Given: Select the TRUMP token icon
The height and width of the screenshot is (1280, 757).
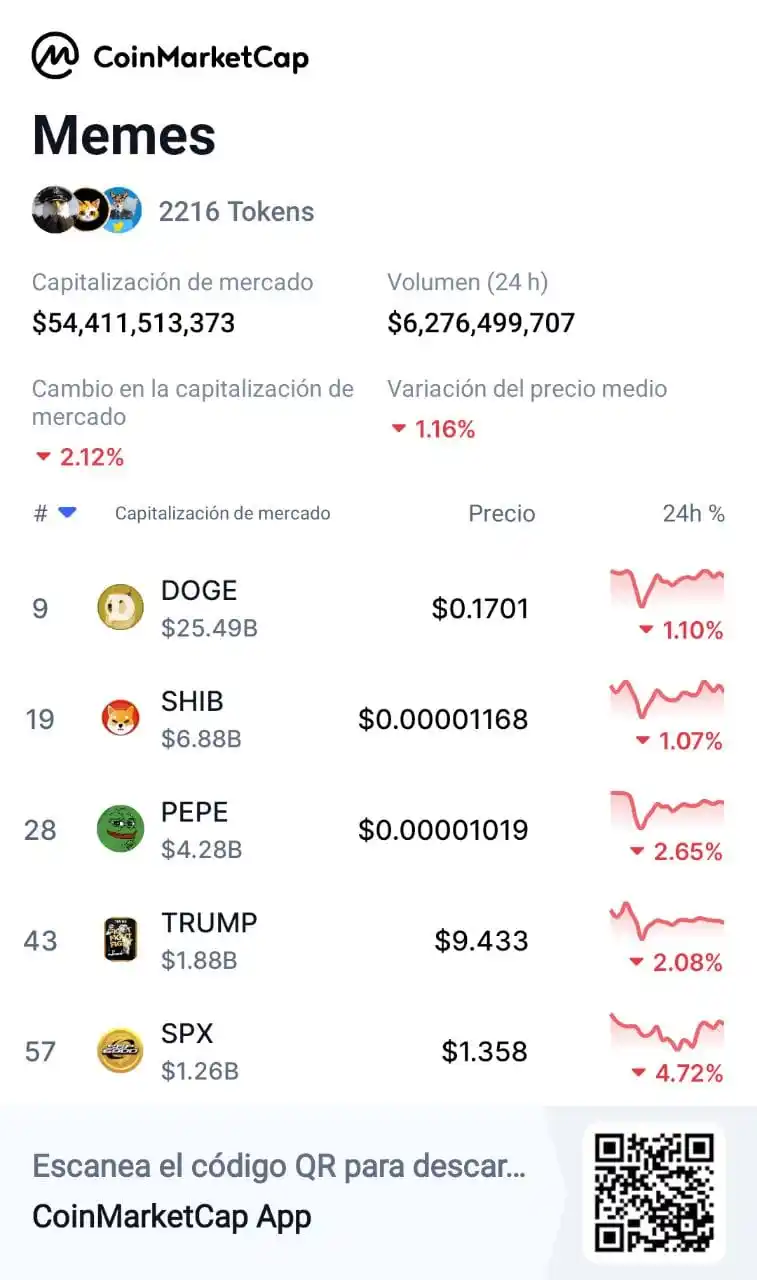Looking at the screenshot, I should pos(120,940).
